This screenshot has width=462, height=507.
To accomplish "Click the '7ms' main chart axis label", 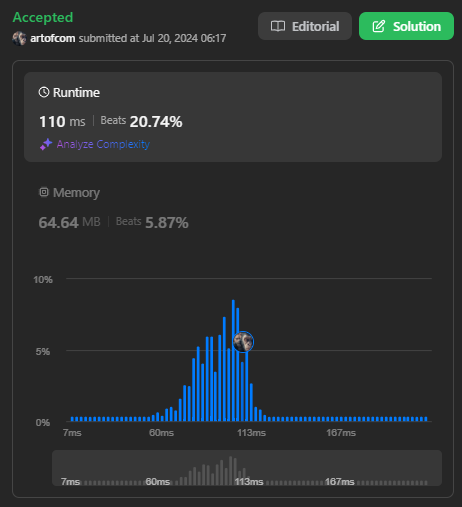I will 72,433.
